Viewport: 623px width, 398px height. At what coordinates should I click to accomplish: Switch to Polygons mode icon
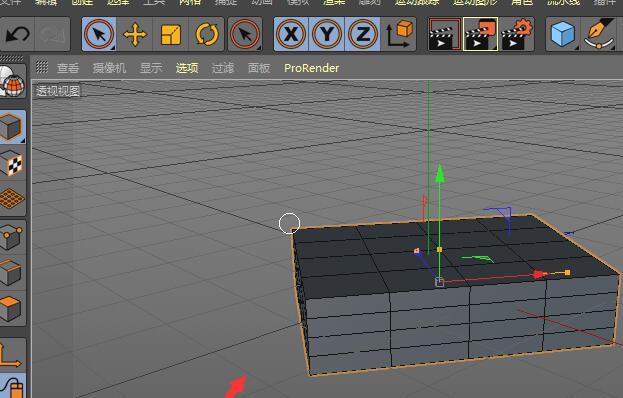point(11,308)
